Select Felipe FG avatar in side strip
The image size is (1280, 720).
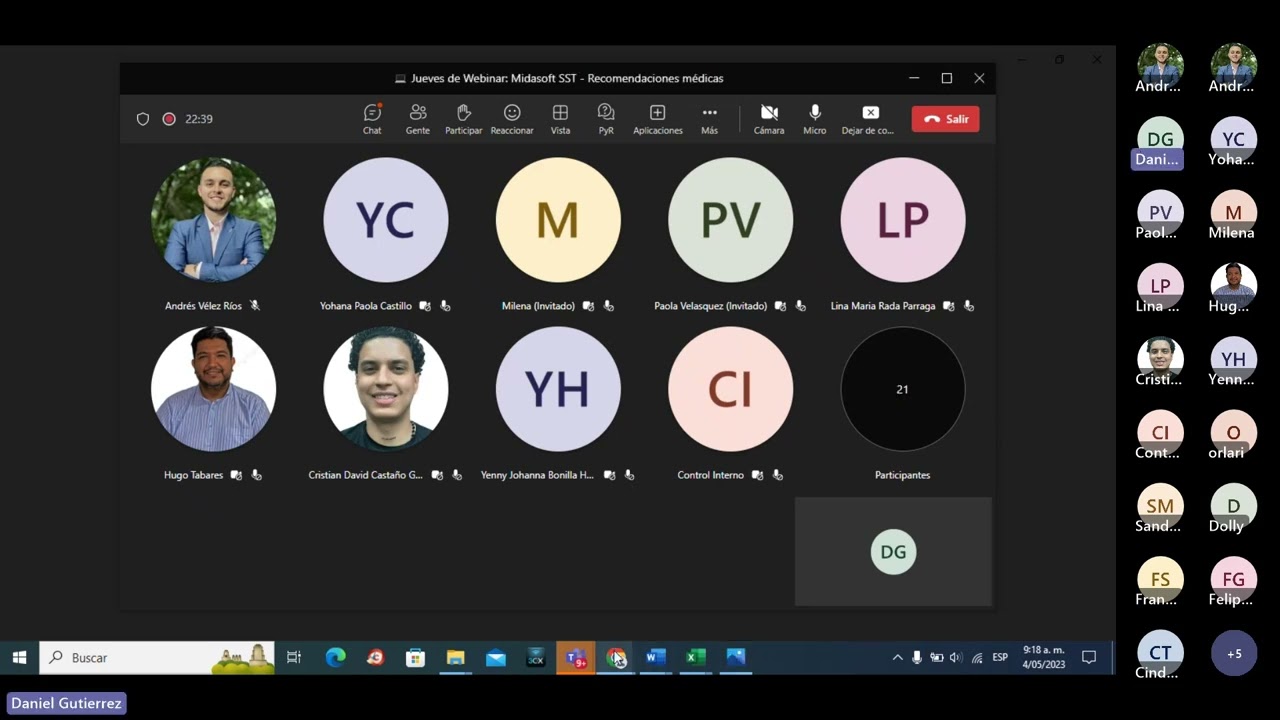[x=1234, y=582]
